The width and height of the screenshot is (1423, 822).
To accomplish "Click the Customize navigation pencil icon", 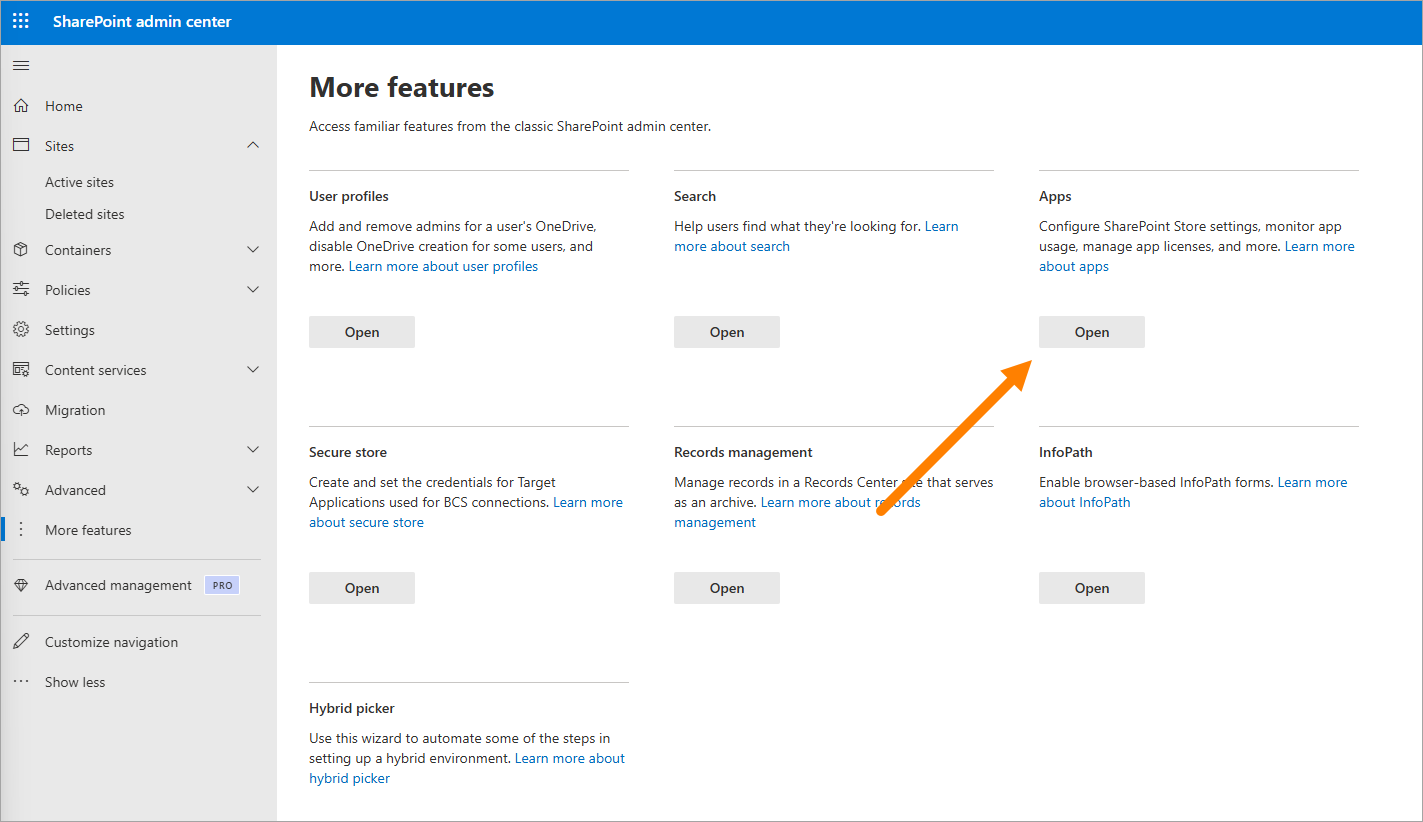I will coord(21,642).
